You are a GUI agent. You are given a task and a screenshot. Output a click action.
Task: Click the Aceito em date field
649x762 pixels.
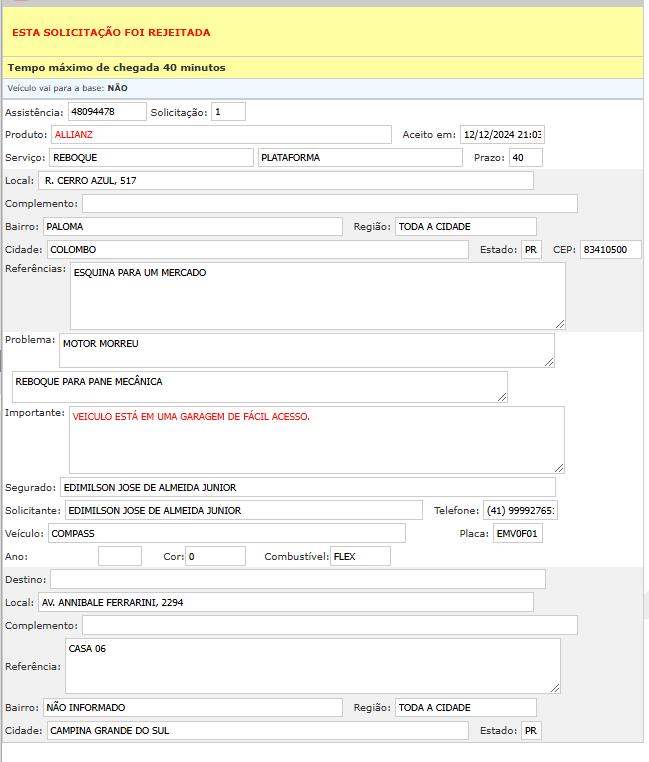(502, 135)
